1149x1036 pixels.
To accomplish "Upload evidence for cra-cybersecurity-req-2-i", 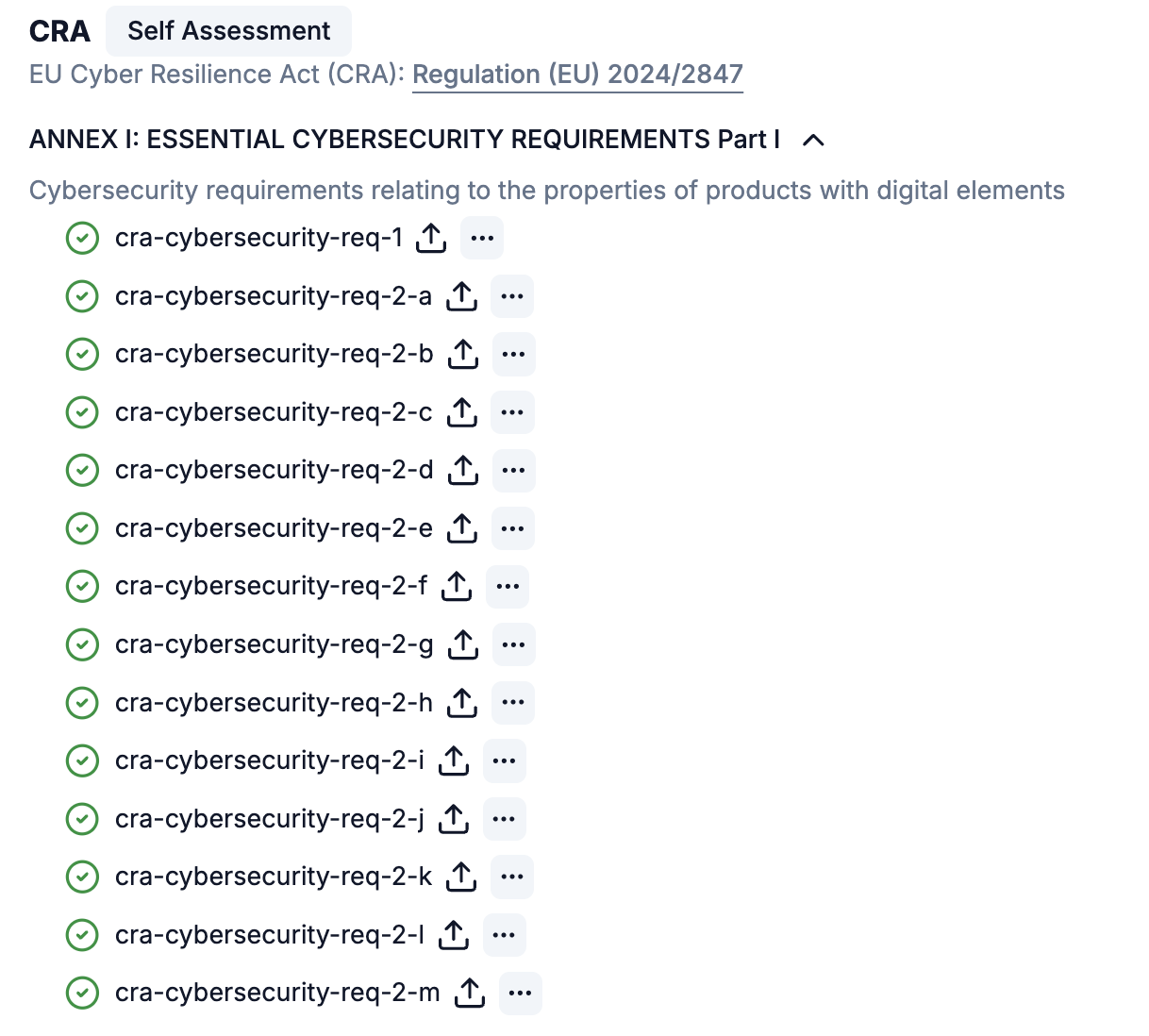I will tap(454, 760).
